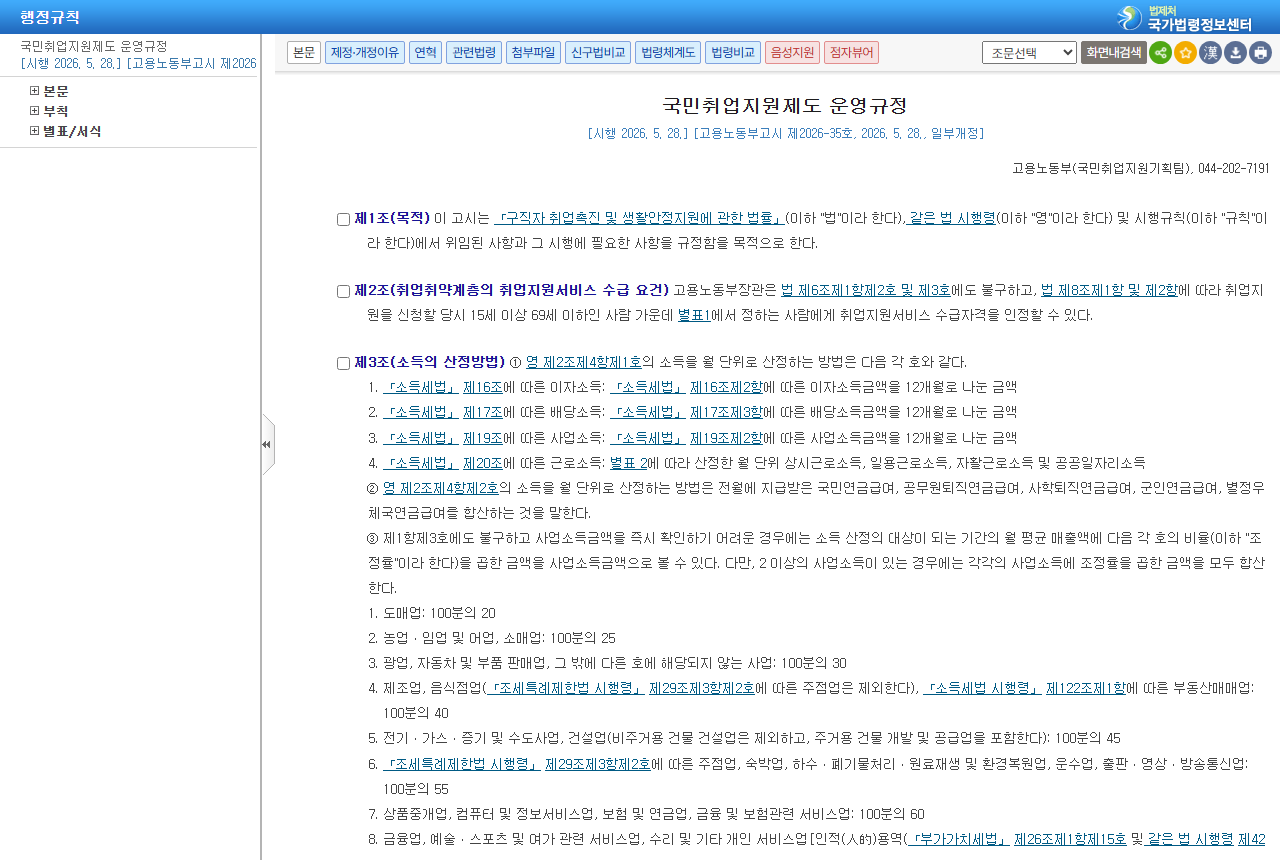Click the 국가법령정보센터 logo
This screenshot has width=1280, height=860.
(x=1185, y=17)
